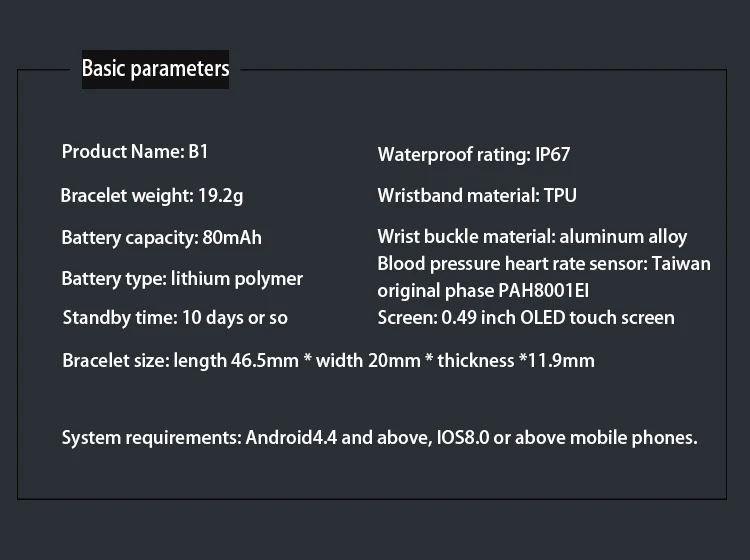Viewport: 750px width, 560px height.
Task: Click the Product Name: B1 line
Action: coord(135,152)
